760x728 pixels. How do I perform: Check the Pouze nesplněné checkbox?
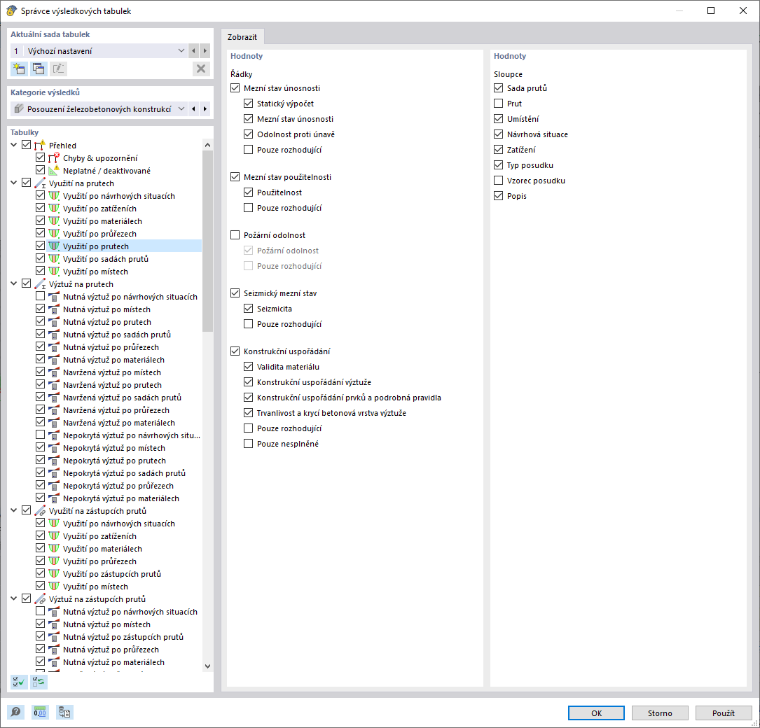[248, 443]
